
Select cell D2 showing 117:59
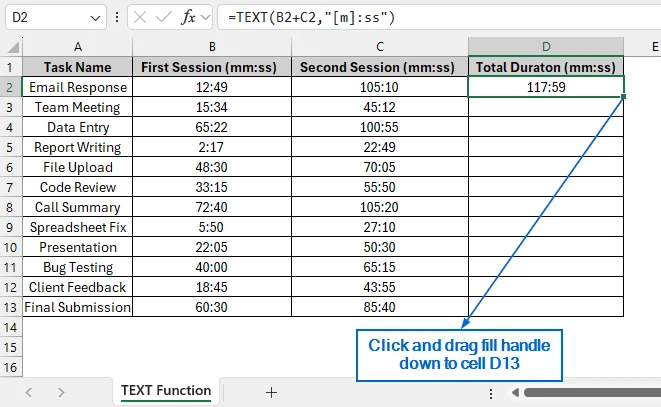[546, 87]
